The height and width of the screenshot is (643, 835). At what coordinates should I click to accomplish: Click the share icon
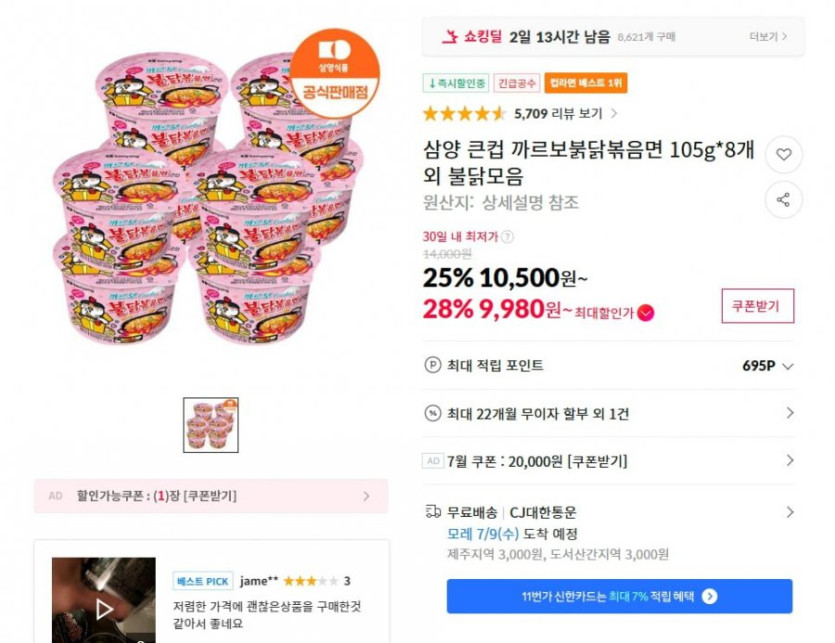[783, 199]
